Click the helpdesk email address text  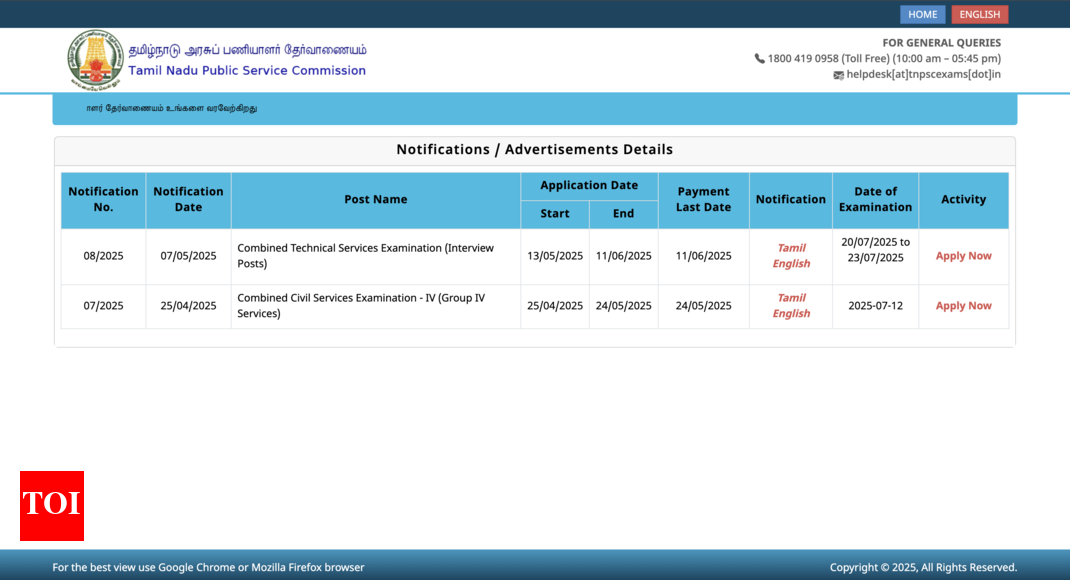pos(923,74)
